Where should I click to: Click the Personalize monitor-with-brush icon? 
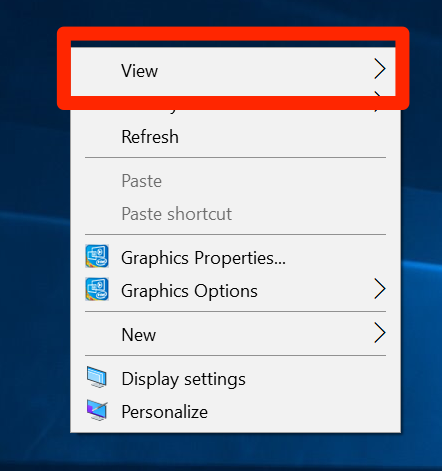point(97,410)
